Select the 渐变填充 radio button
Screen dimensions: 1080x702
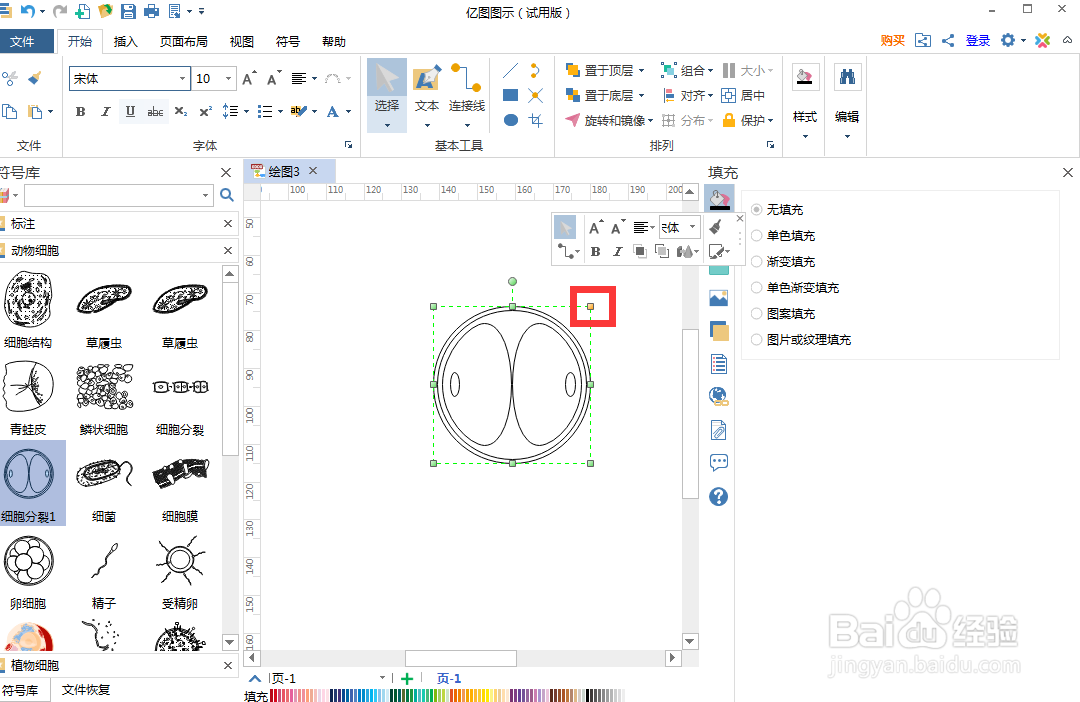756,261
